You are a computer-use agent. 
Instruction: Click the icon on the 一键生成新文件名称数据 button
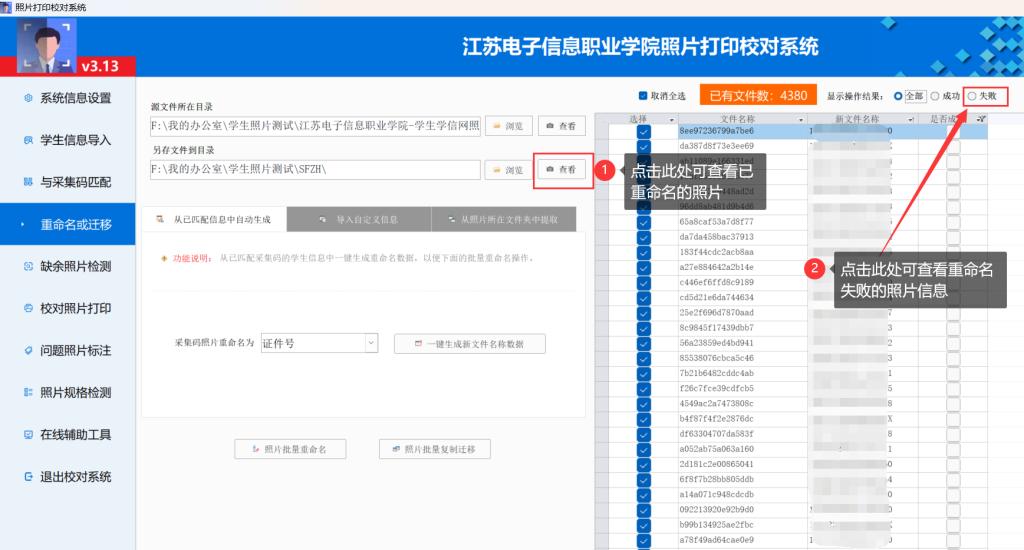[418, 344]
